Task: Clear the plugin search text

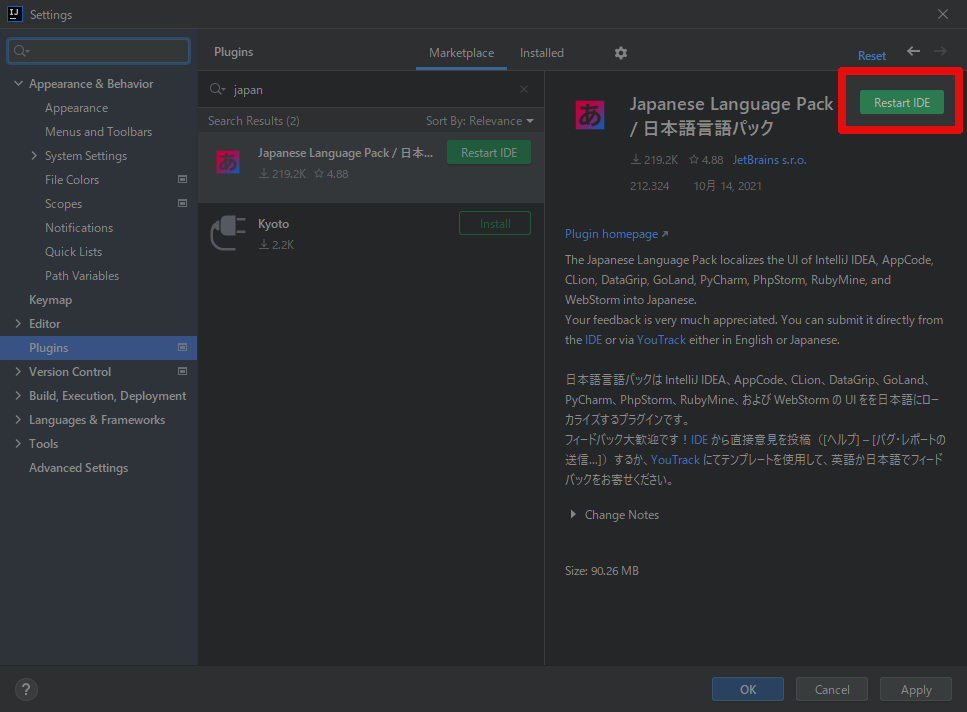Action: click(524, 89)
